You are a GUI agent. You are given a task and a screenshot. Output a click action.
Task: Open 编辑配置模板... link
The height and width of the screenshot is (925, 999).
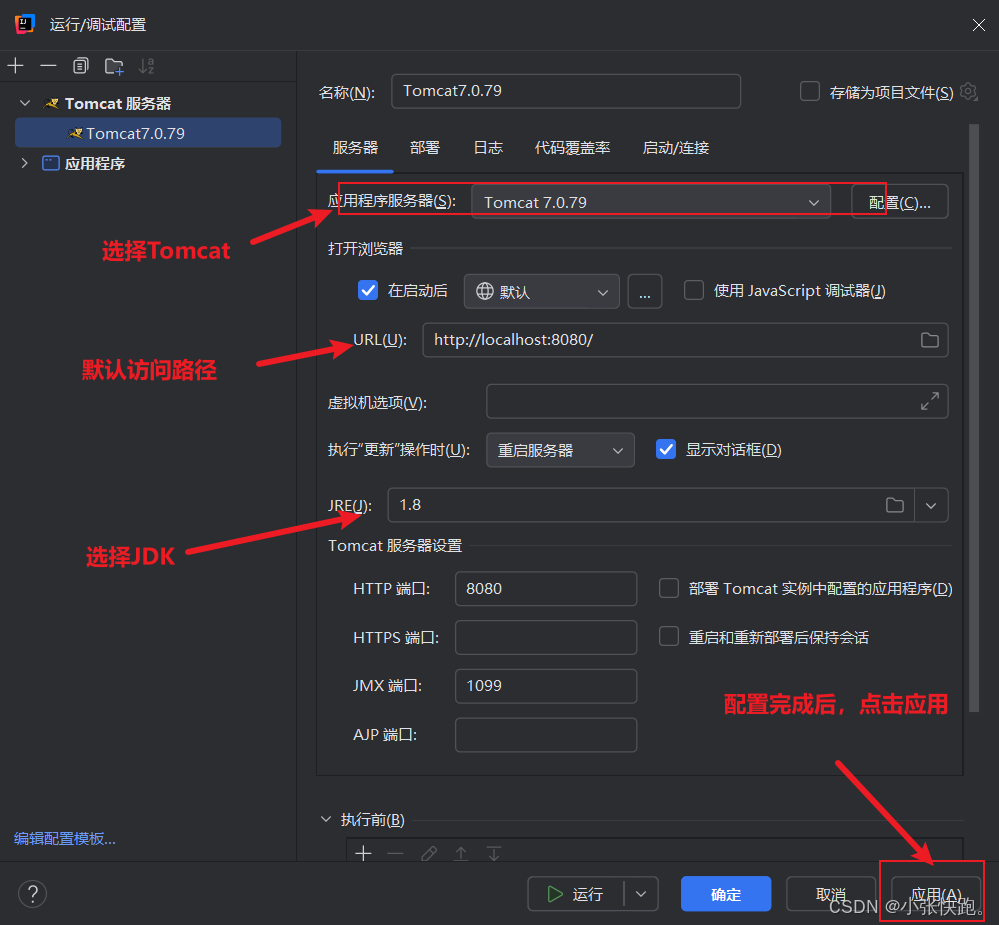click(65, 838)
